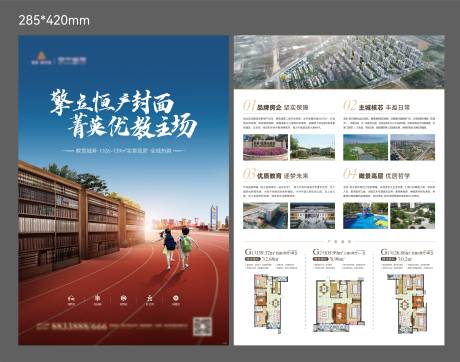Click the paragraph under the 04 heading

389,191
